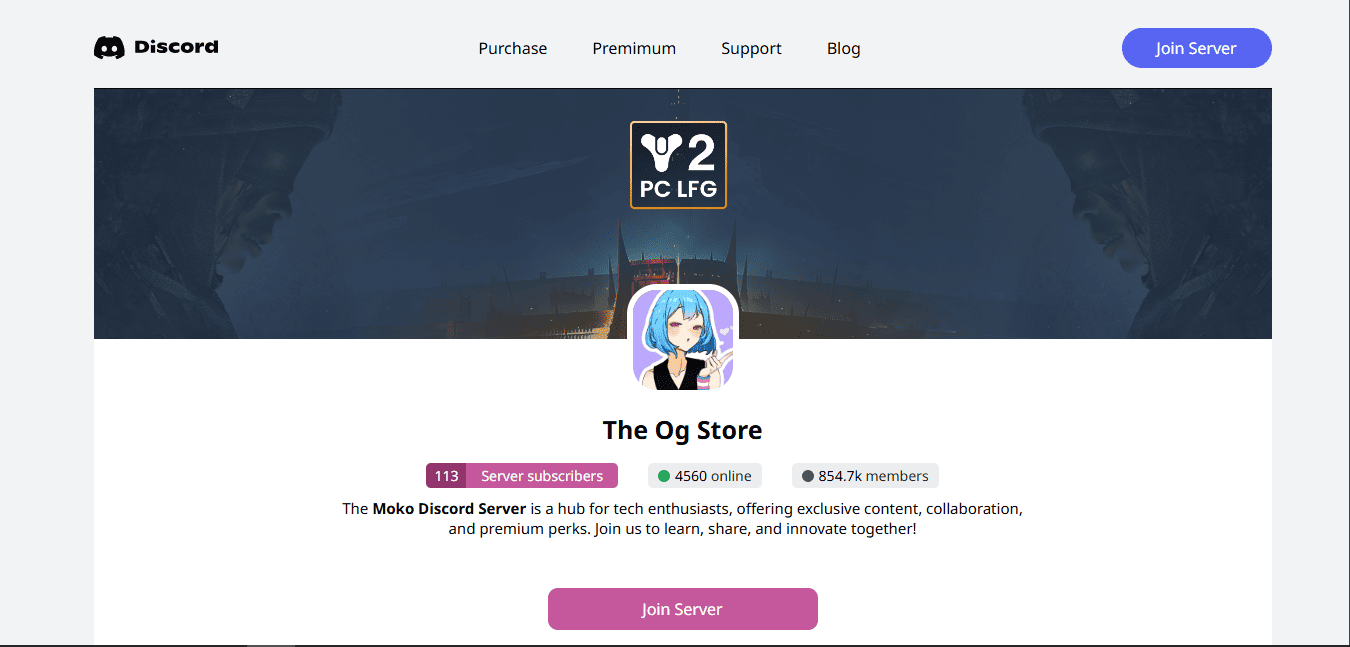This screenshot has height=647, width=1350.
Task: Click the Discord wordmark text
Action: (176, 47)
